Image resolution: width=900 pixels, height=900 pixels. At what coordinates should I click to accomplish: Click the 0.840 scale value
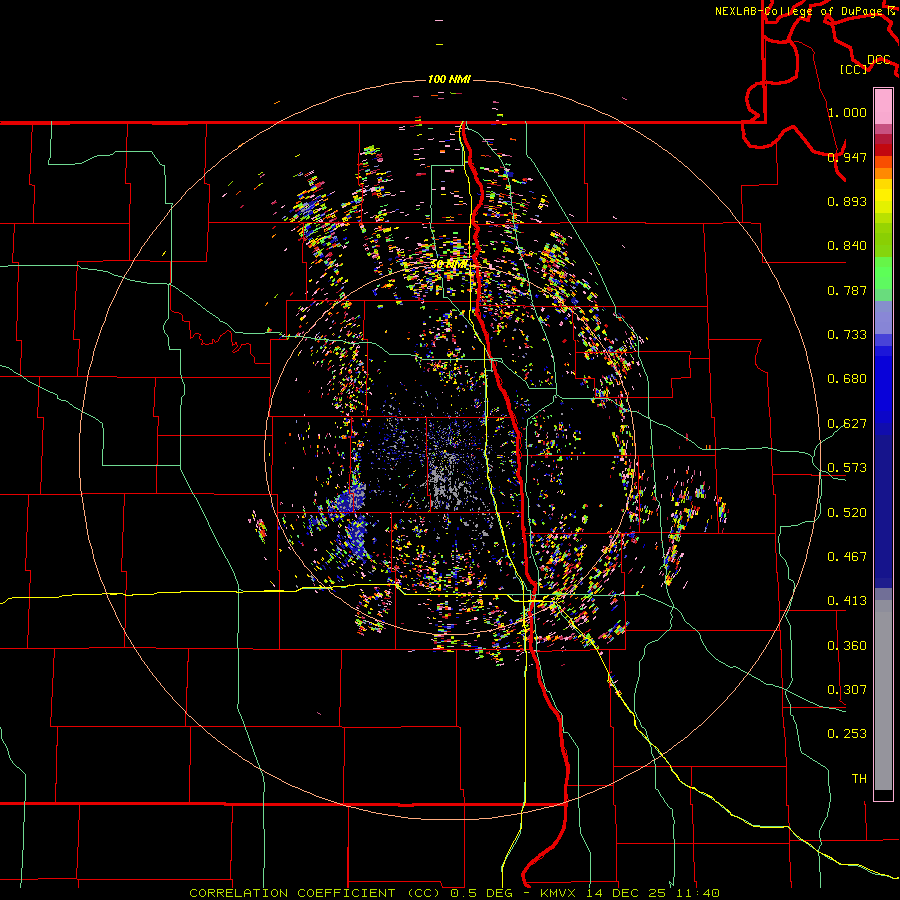click(x=847, y=246)
